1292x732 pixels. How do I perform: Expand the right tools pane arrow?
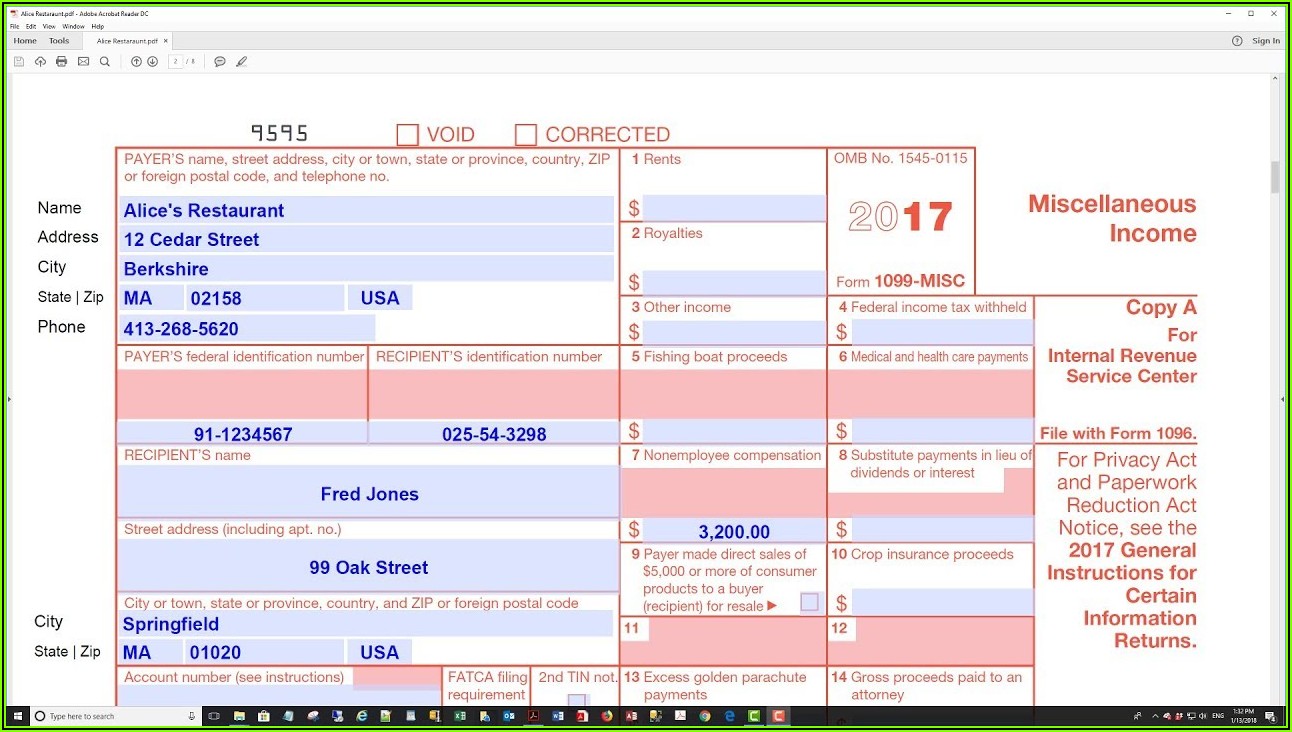[x=1282, y=399]
